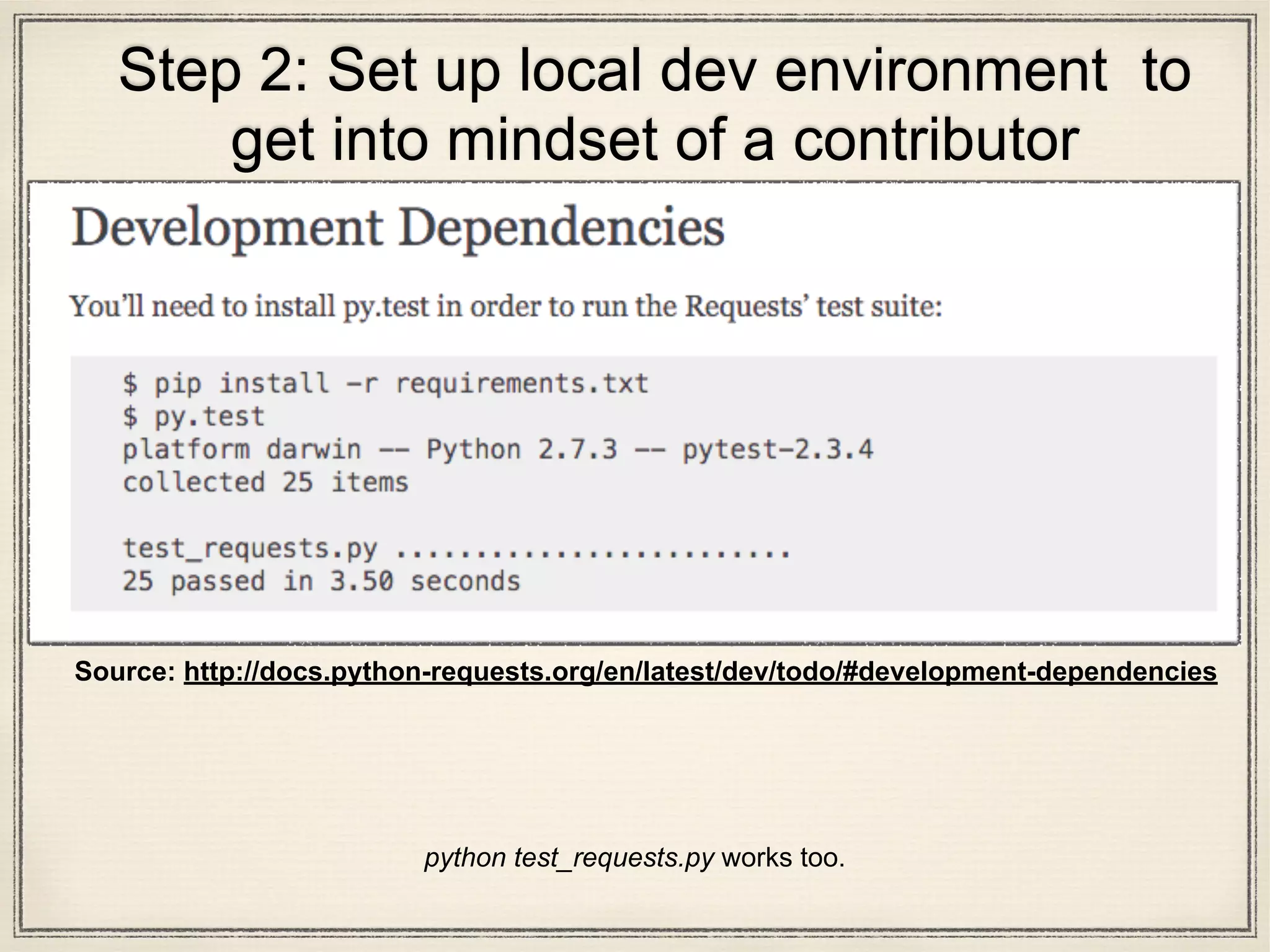Click the 'Source:' label before the URL
This screenshot has width=1270, height=952.
click(125, 672)
